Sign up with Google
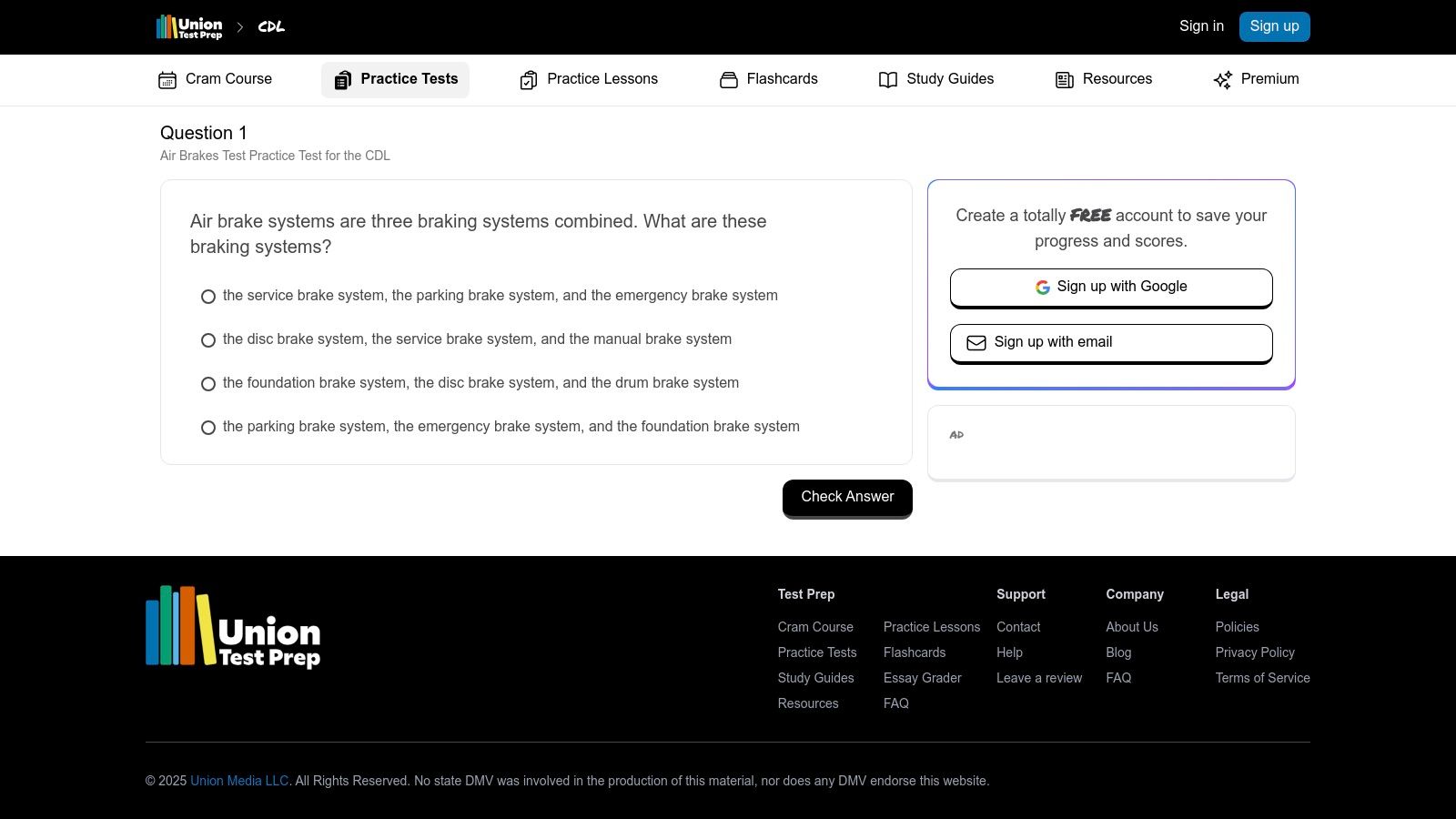 1111,287
